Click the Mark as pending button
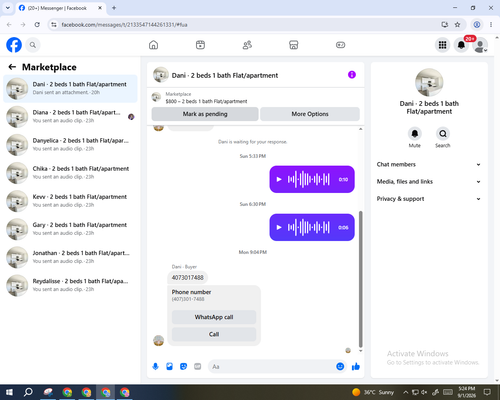The image size is (500, 400). click(x=205, y=114)
